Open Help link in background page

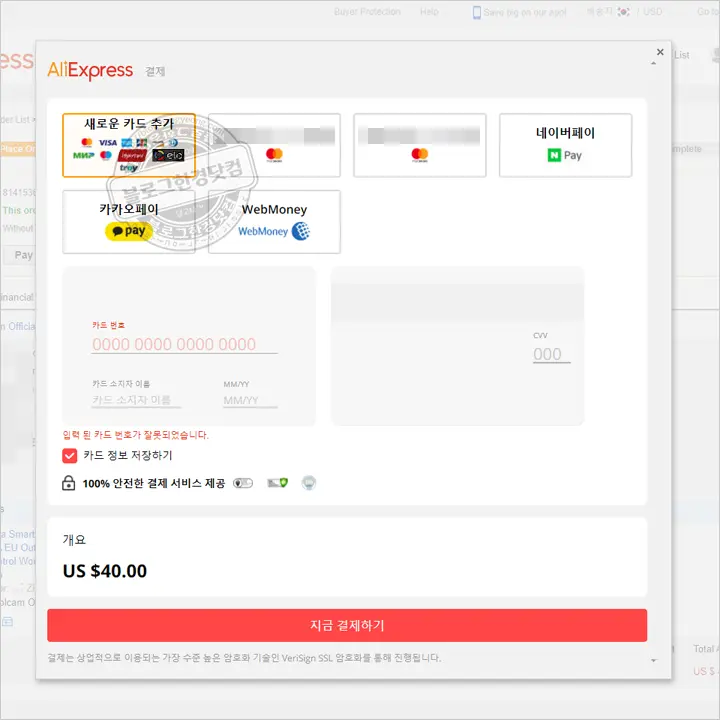429,11
